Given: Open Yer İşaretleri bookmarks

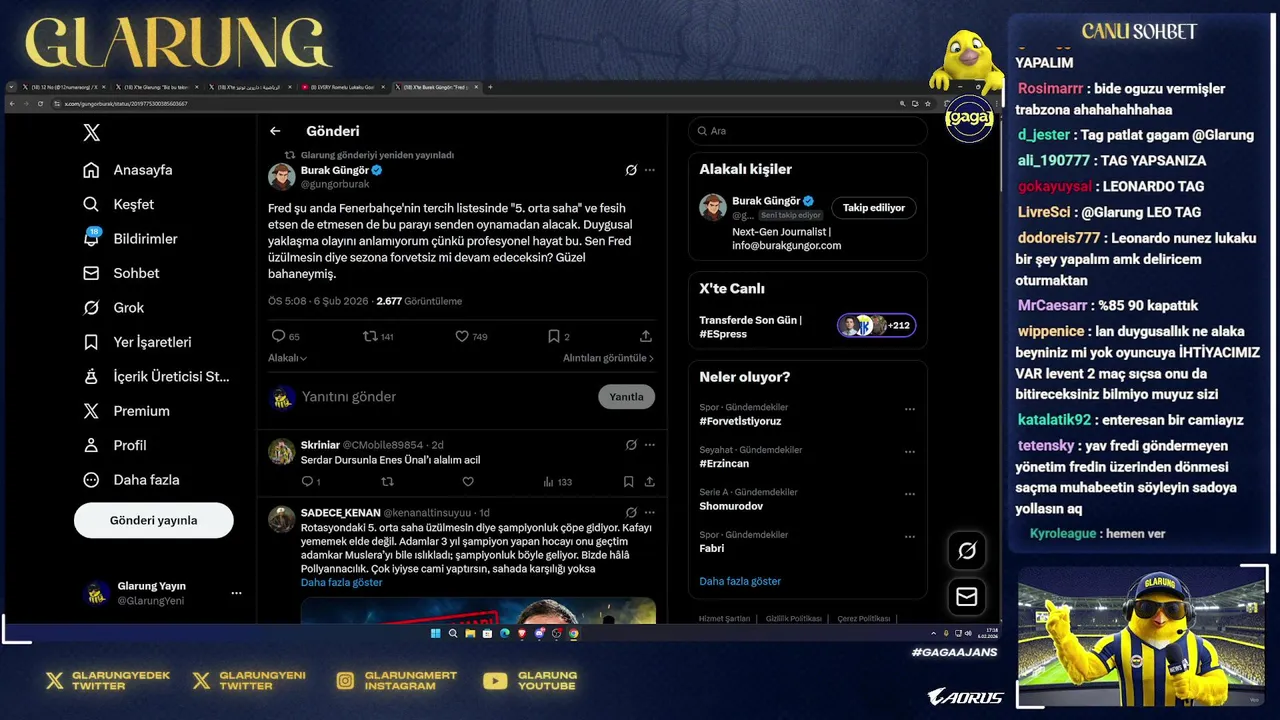Looking at the screenshot, I should click(x=137, y=342).
